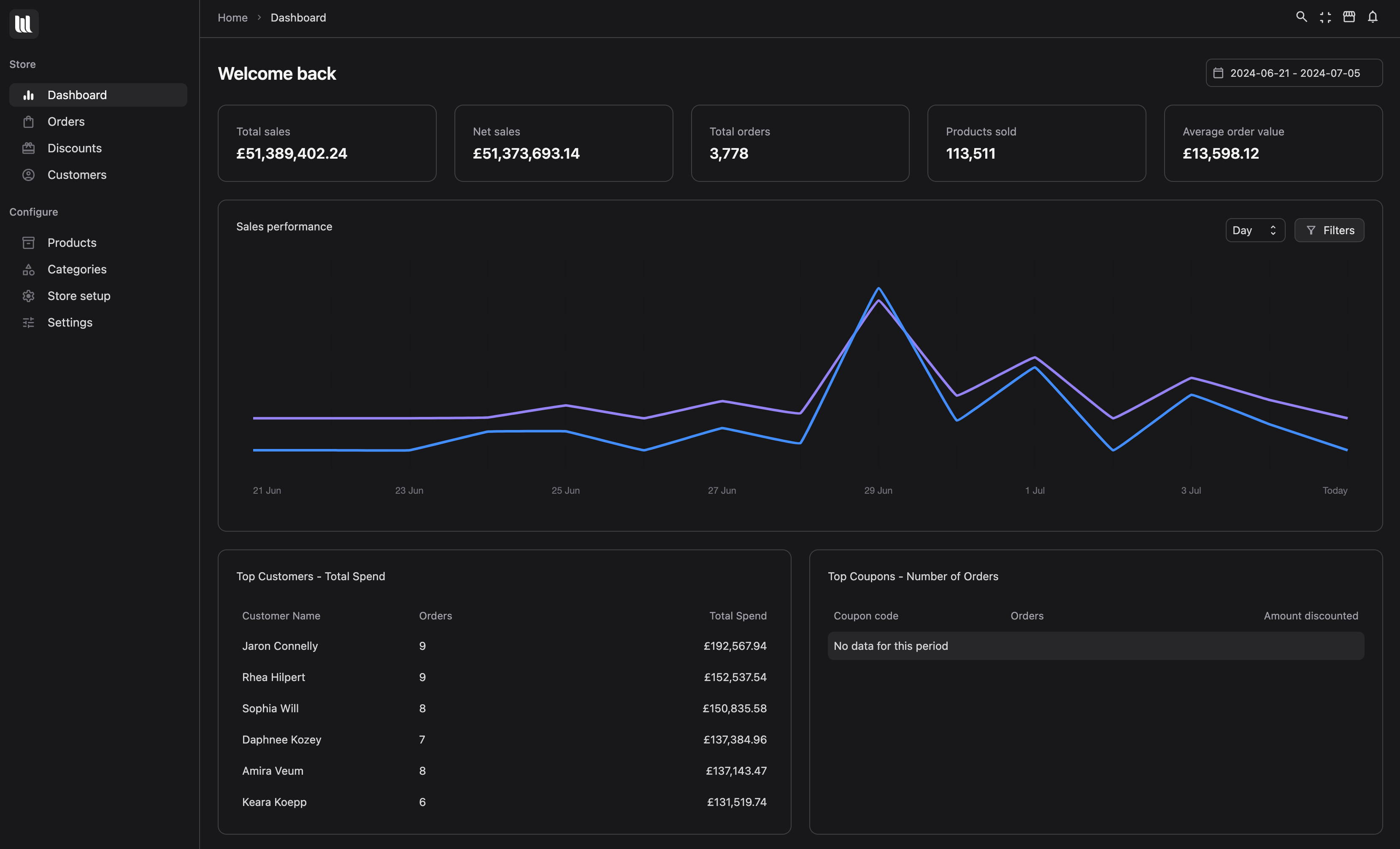Open the Dashboard breadcrumb entry
Image resolution: width=1400 pixels, height=849 pixels.
point(298,18)
